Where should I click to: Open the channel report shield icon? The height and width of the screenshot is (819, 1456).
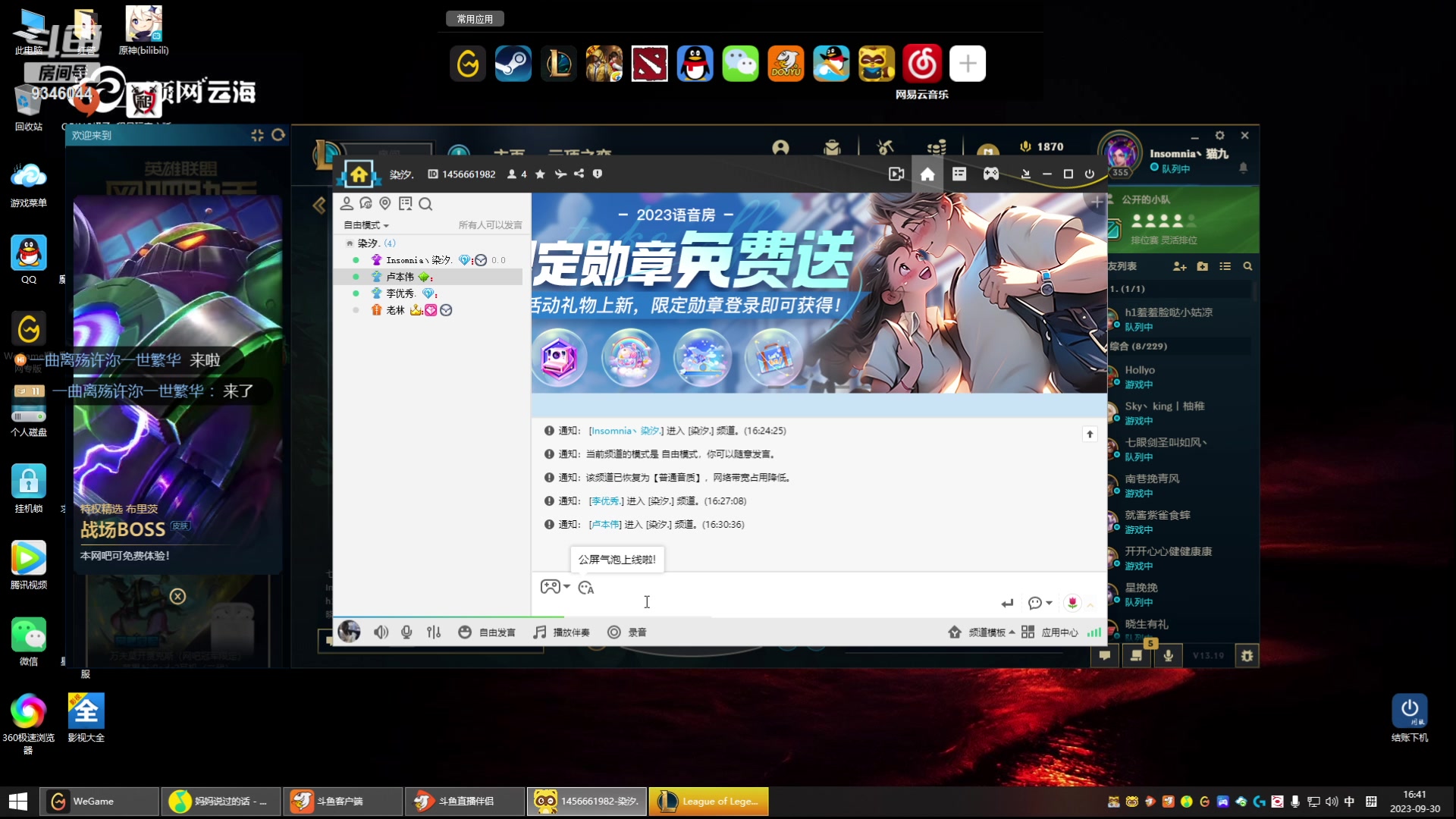[598, 174]
